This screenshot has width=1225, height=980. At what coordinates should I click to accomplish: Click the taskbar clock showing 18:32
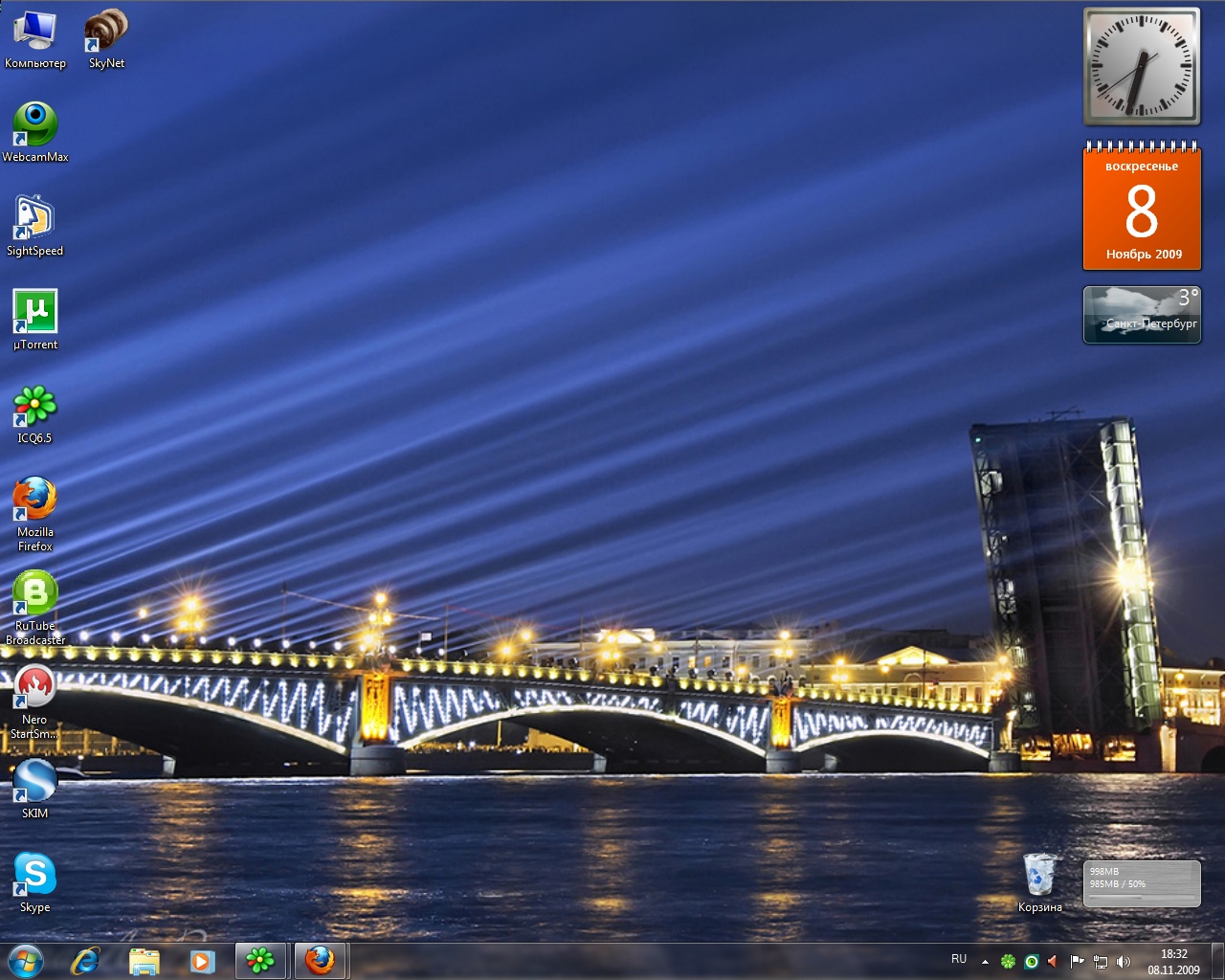[x=1173, y=962]
